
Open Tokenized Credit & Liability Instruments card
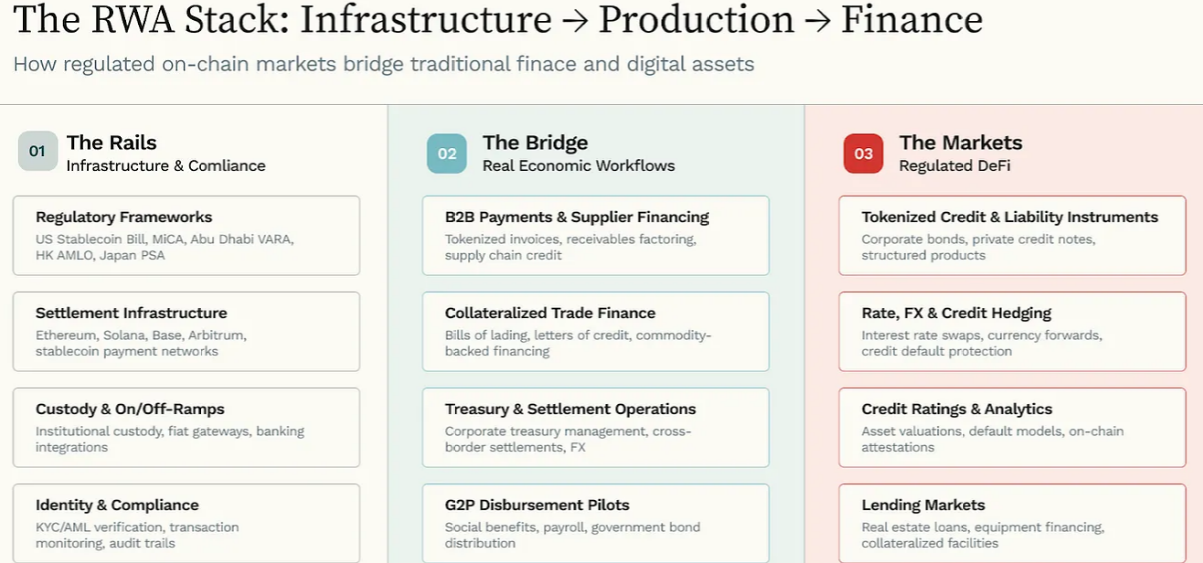click(x=1011, y=235)
